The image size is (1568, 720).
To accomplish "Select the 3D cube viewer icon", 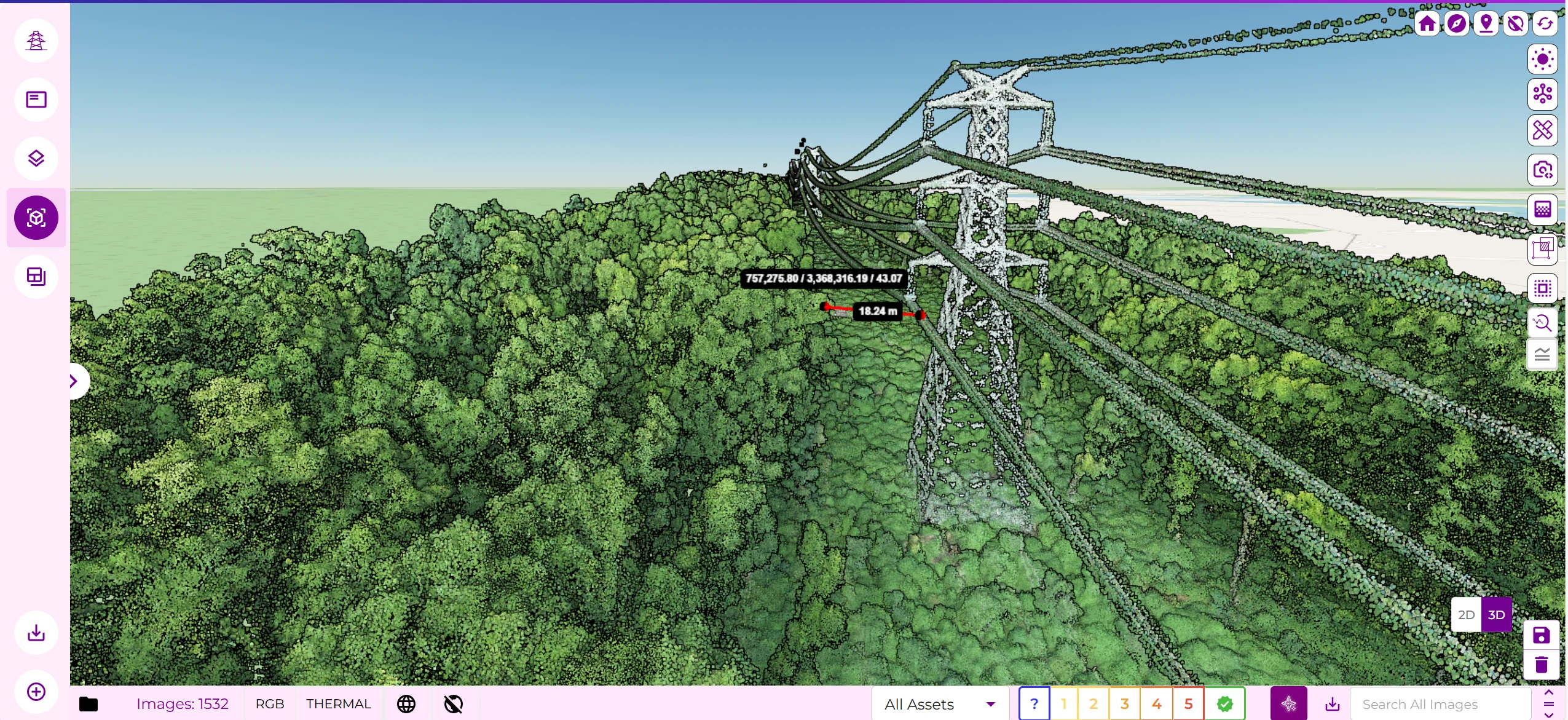I will point(36,218).
